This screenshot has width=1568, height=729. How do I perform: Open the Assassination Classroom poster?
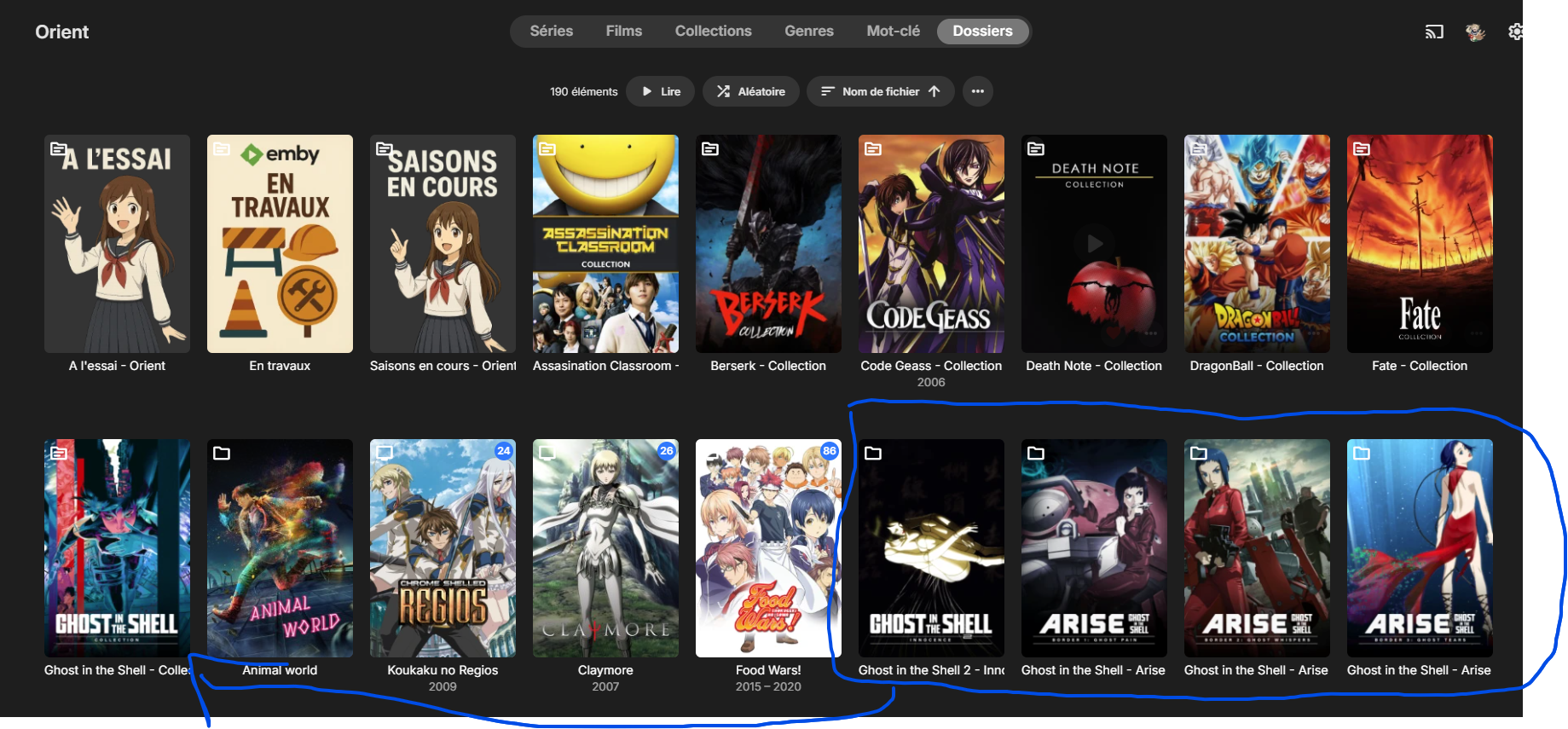tap(605, 244)
